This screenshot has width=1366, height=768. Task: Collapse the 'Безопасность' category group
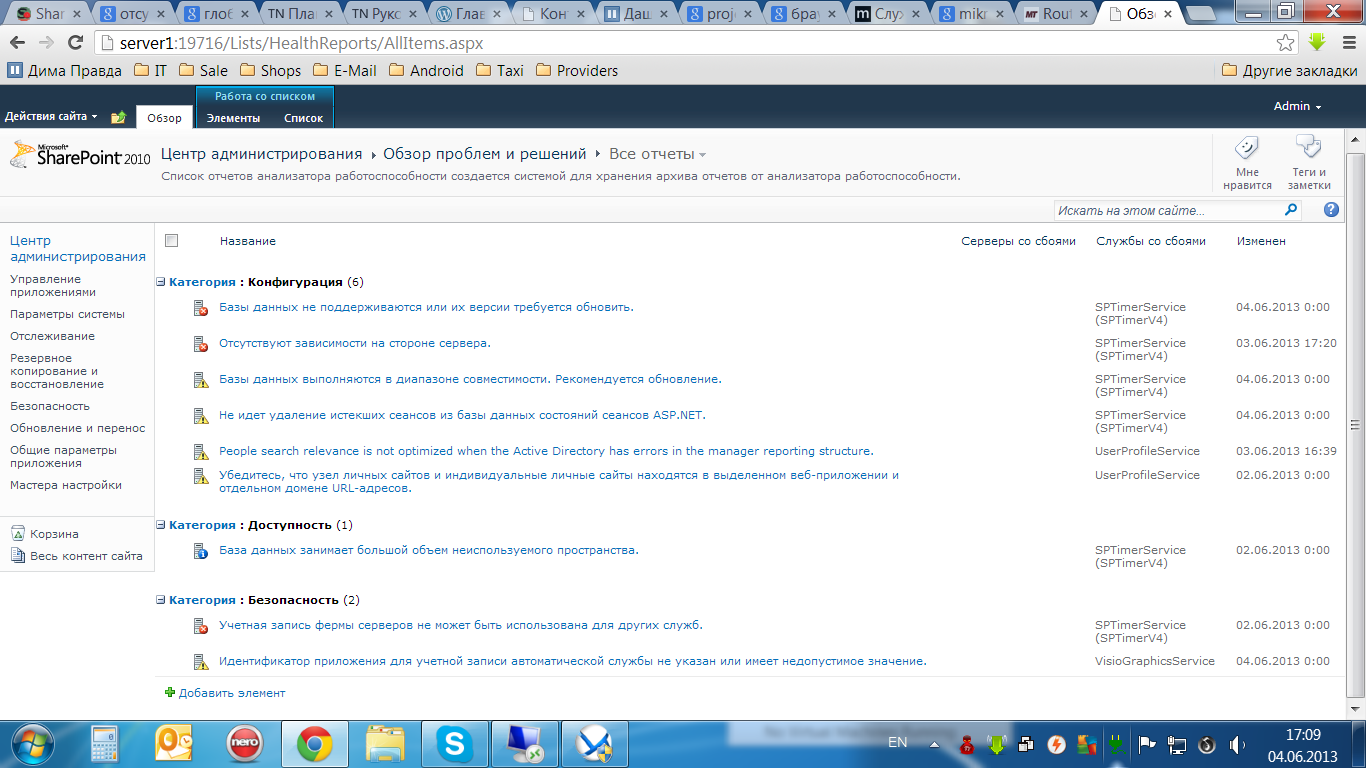161,600
